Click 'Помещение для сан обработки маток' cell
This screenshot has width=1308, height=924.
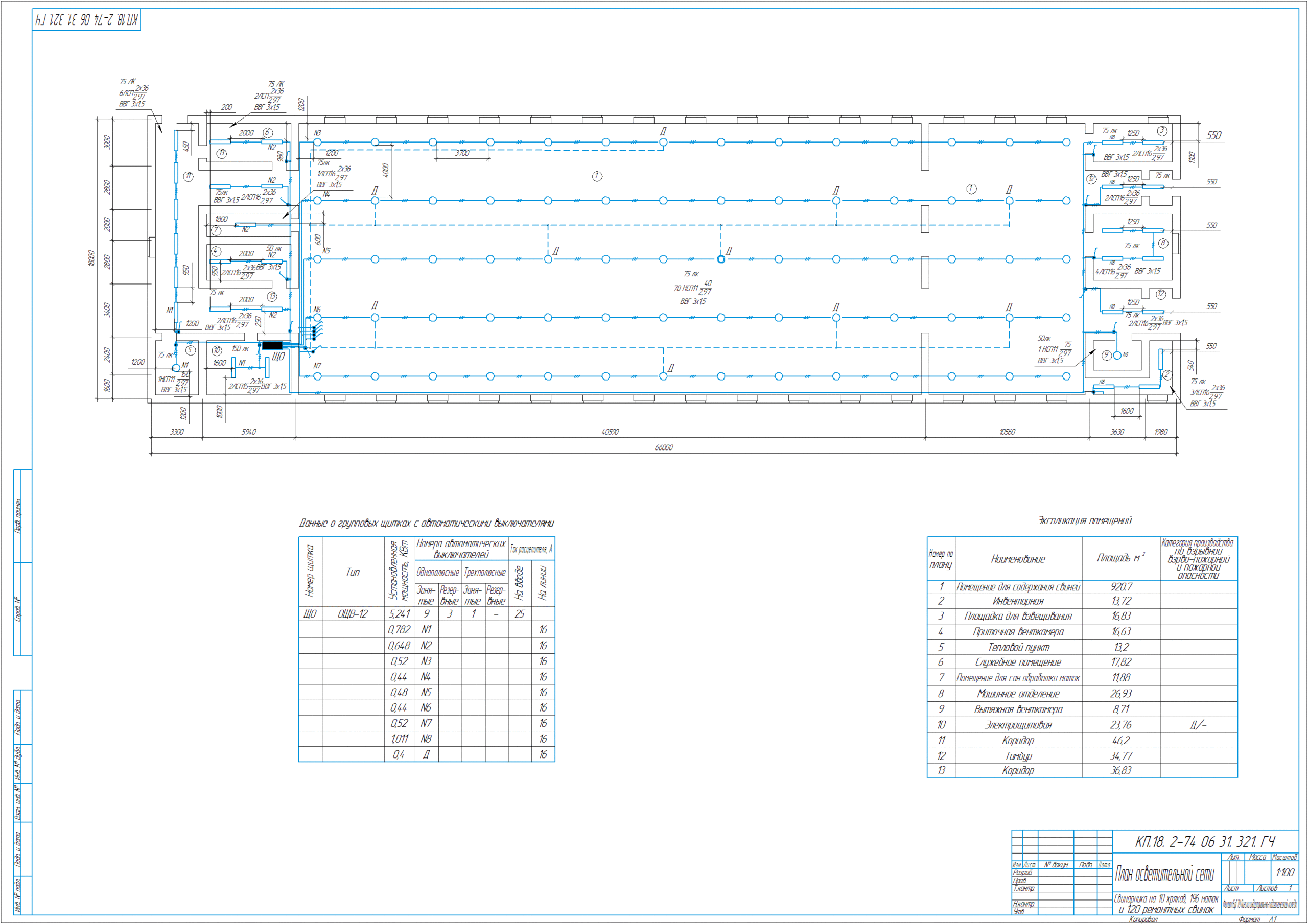[1018, 678]
